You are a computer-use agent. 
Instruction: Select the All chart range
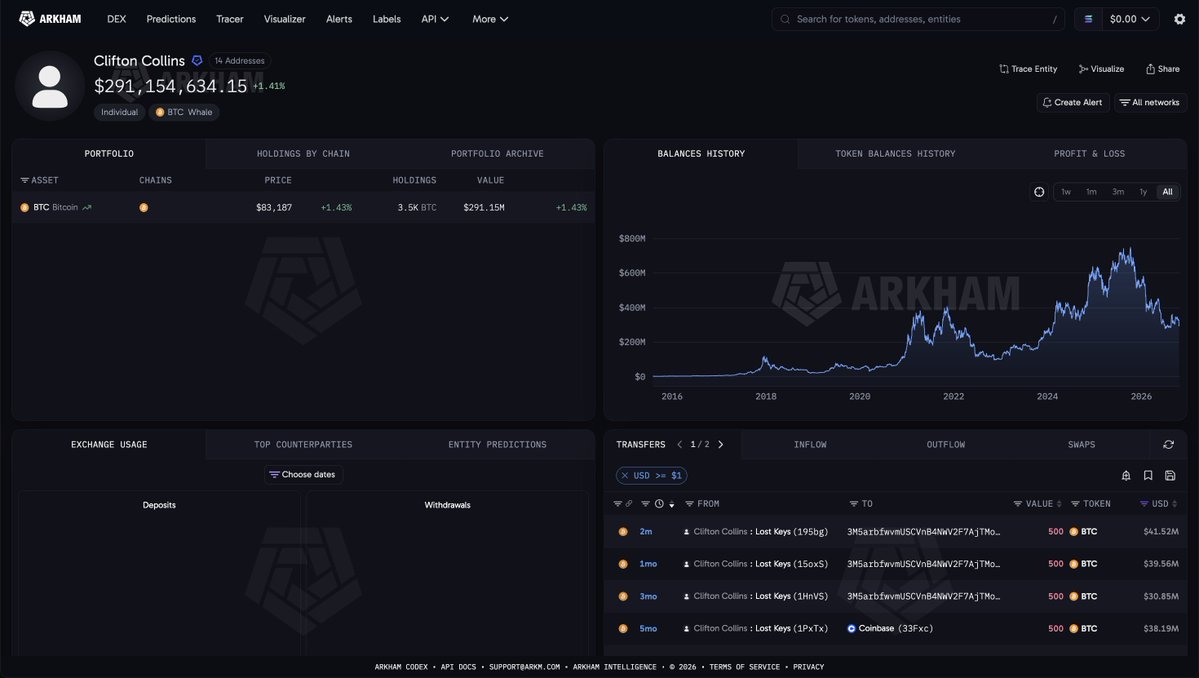click(1168, 192)
